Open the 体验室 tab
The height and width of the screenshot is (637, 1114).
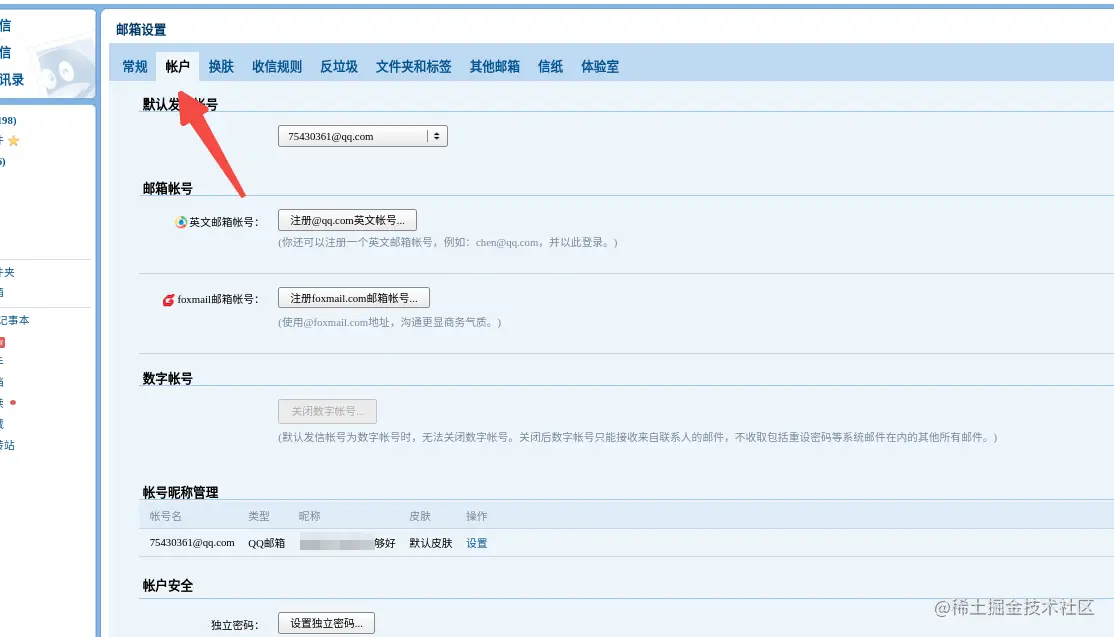[600, 67]
